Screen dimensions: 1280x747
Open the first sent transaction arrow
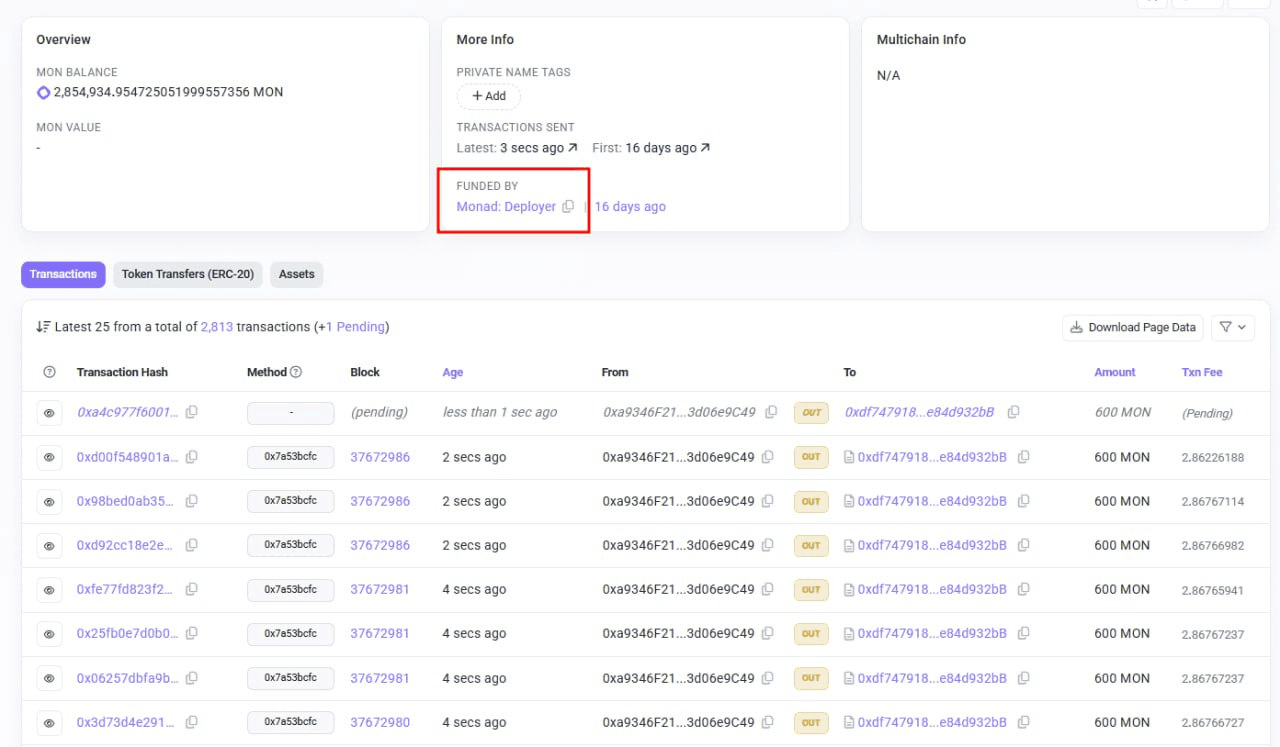pyautogui.click(x=705, y=148)
